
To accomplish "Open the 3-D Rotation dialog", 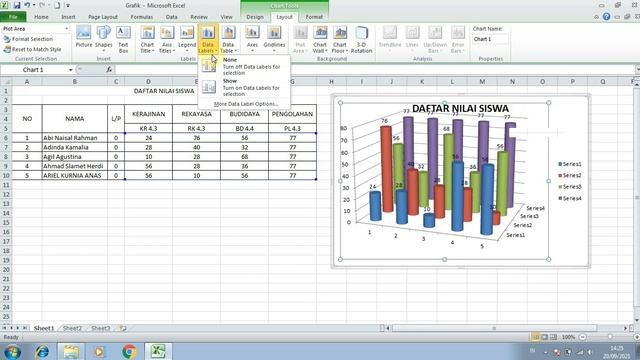I will (361, 39).
